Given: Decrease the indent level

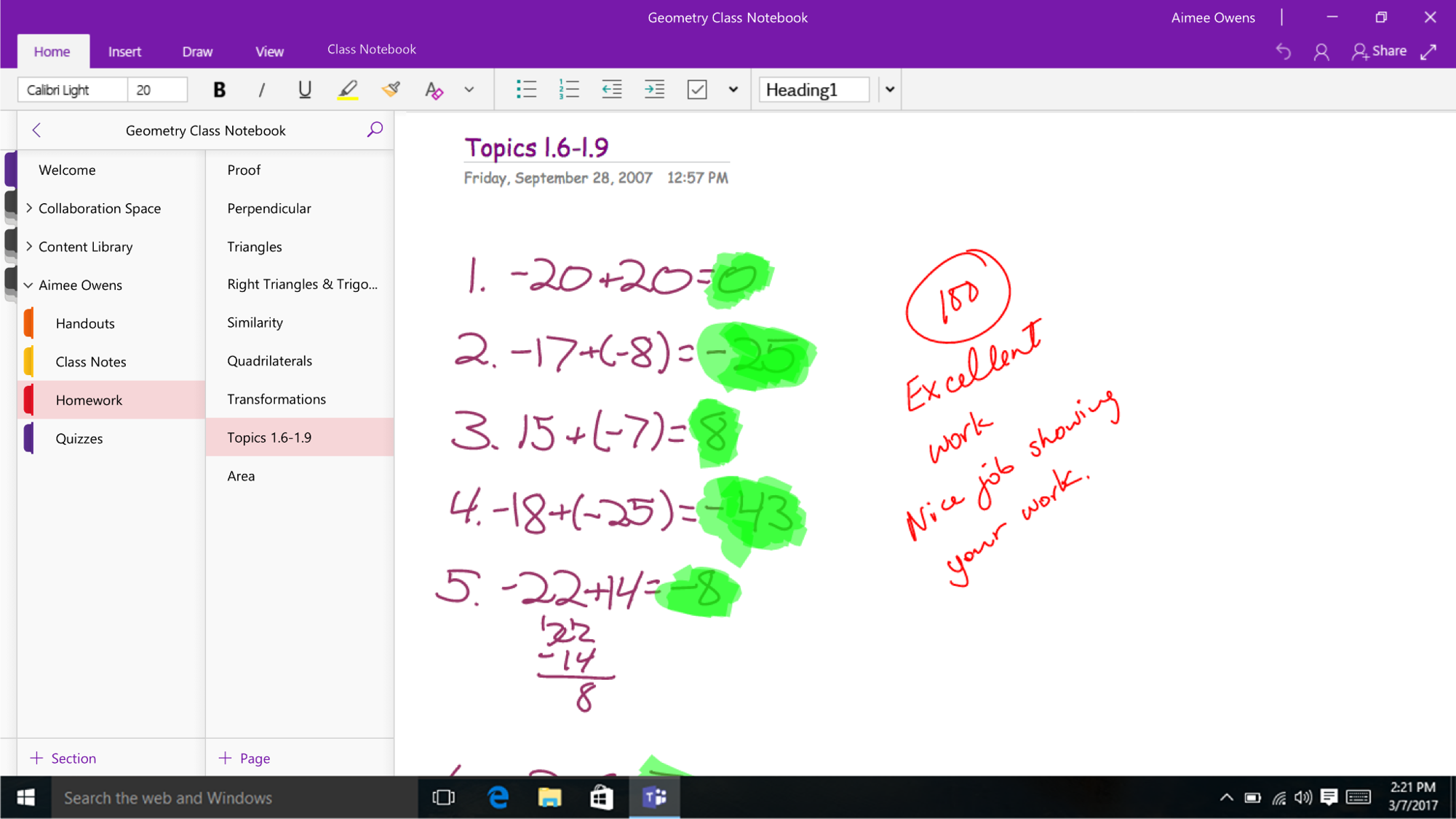Looking at the screenshot, I should [x=612, y=90].
